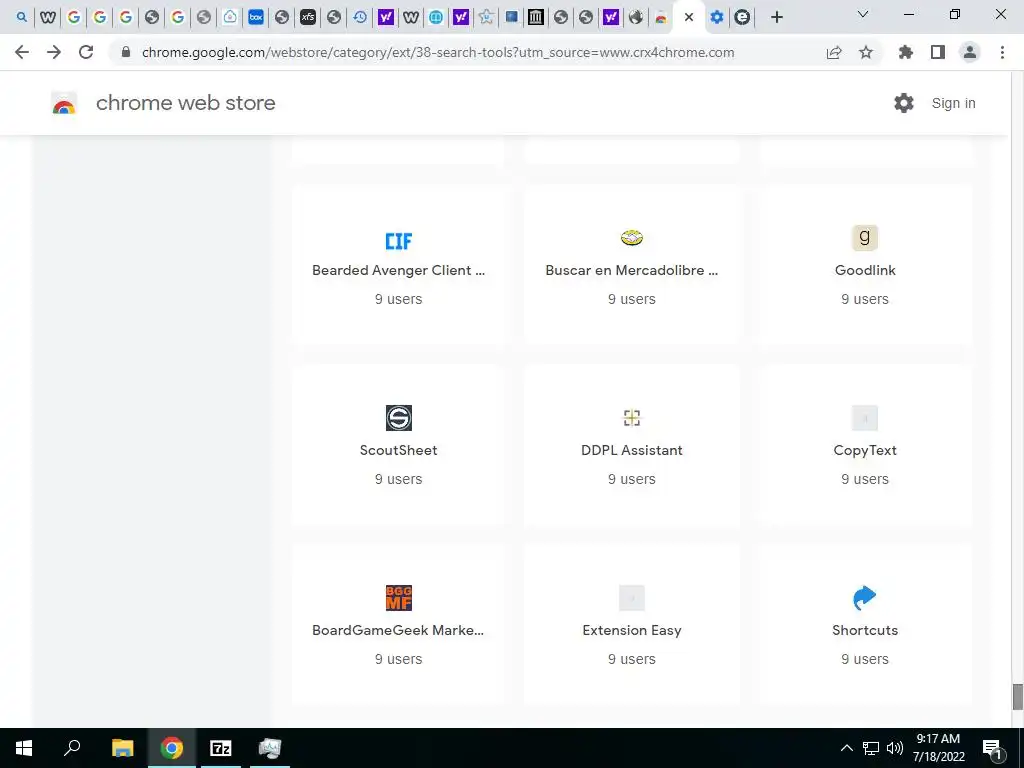This screenshot has height=768, width=1024.
Task: Open the Shortcuts blue arrow icon
Action: pyautogui.click(x=865, y=598)
